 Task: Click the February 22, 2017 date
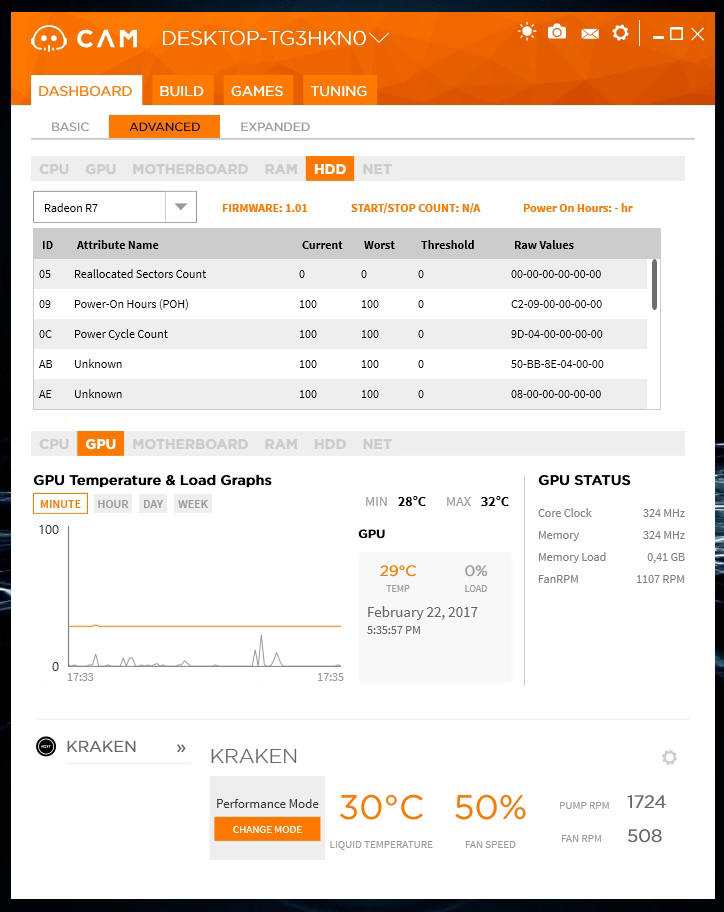coord(422,612)
